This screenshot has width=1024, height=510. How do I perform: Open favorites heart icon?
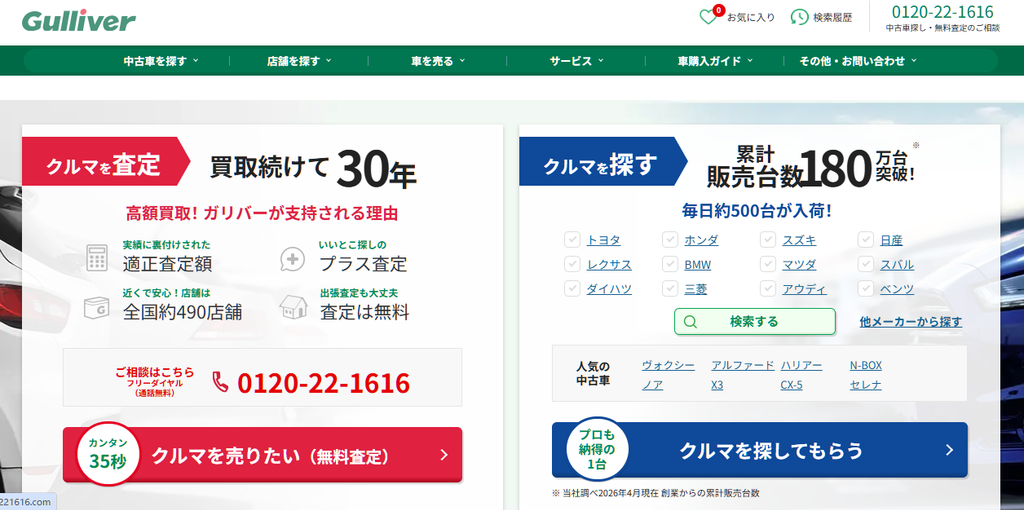pos(709,16)
